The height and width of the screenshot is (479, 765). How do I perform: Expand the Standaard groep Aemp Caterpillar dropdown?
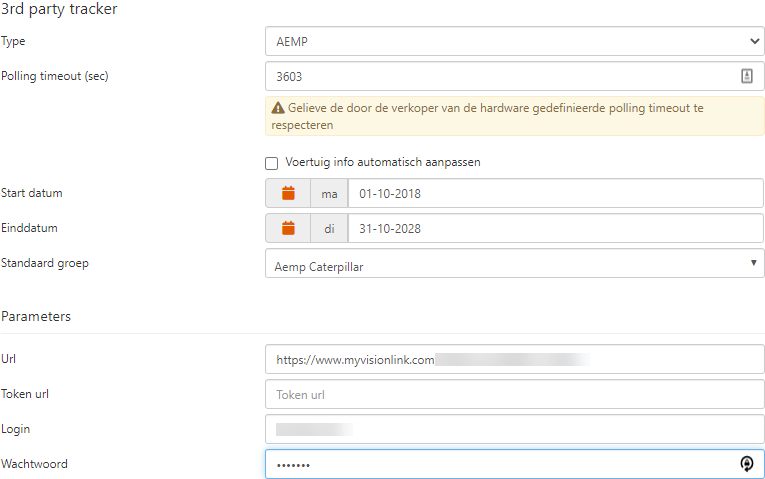[514, 263]
